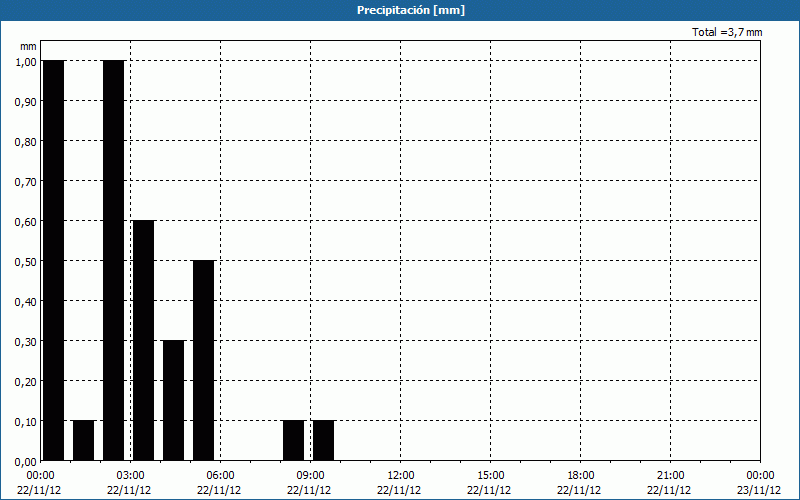Click the Total =3,7 mm label
Image resolution: width=800 pixels, height=500 pixels.
[727, 32]
